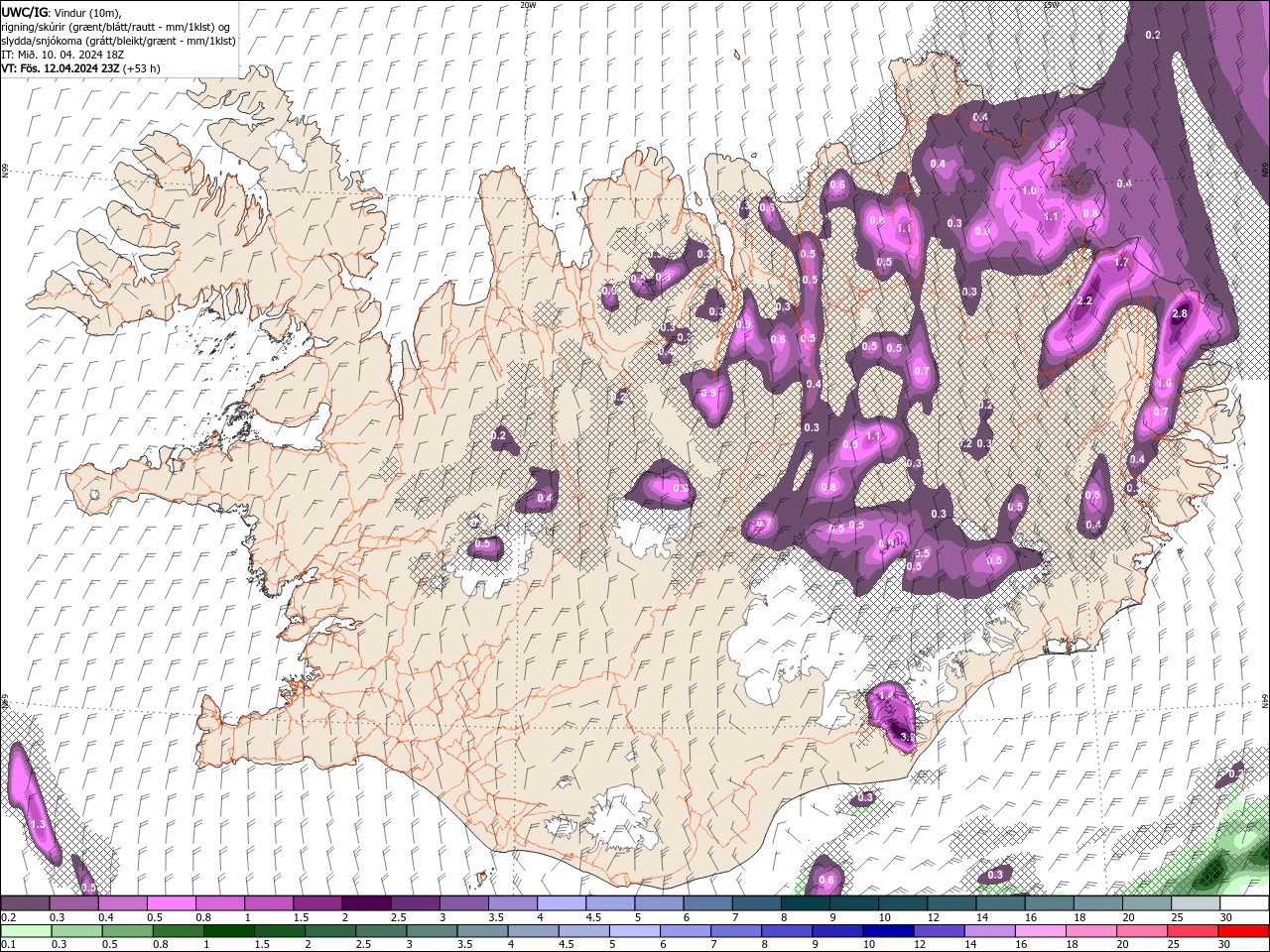Click the white swatch ending the snow scale

point(1244,903)
